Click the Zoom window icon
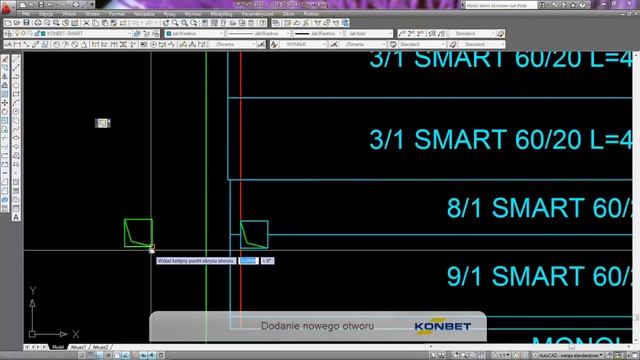The width and height of the screenshot is (640, 360). (184, 23)
